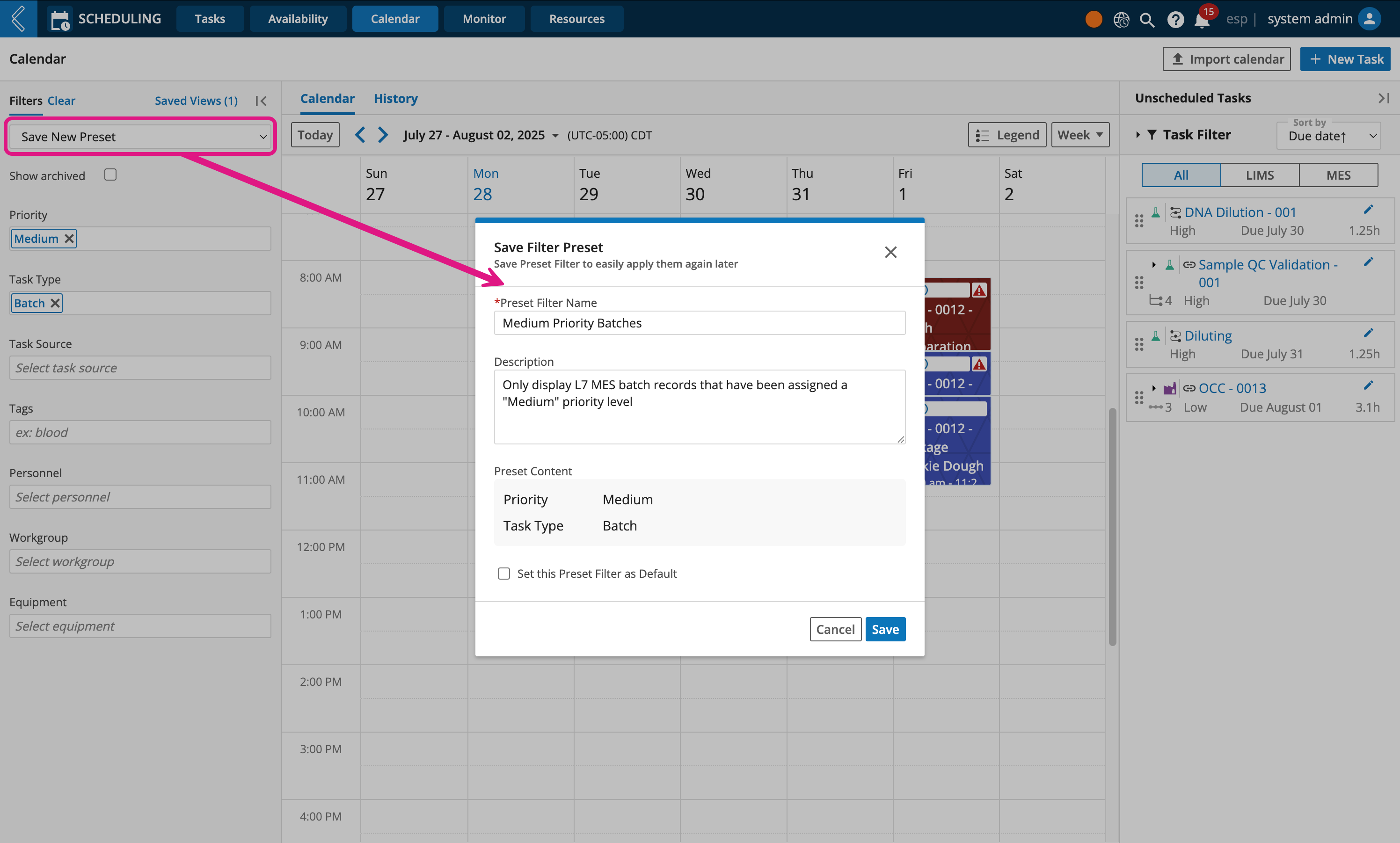
Task: Click the Preset Filter Name input field
Action: click(x=700, y=323)
